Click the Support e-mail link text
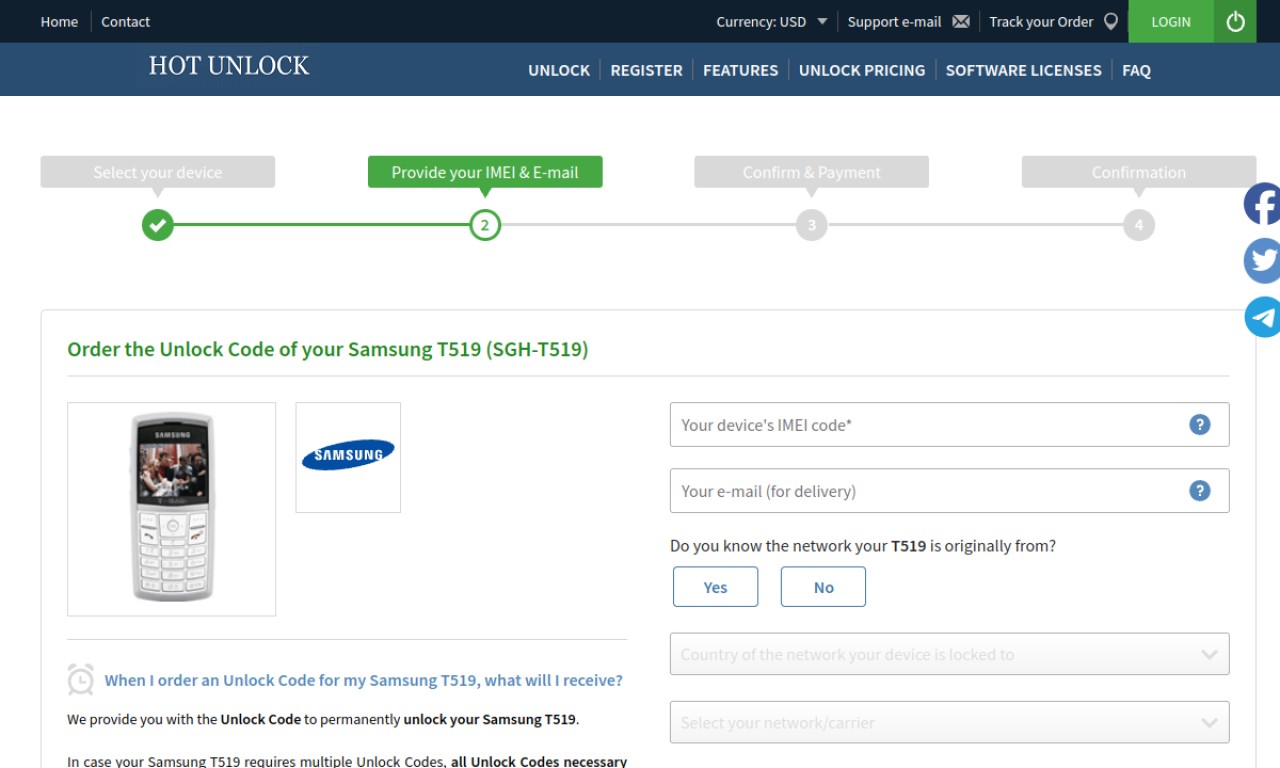 894,22
